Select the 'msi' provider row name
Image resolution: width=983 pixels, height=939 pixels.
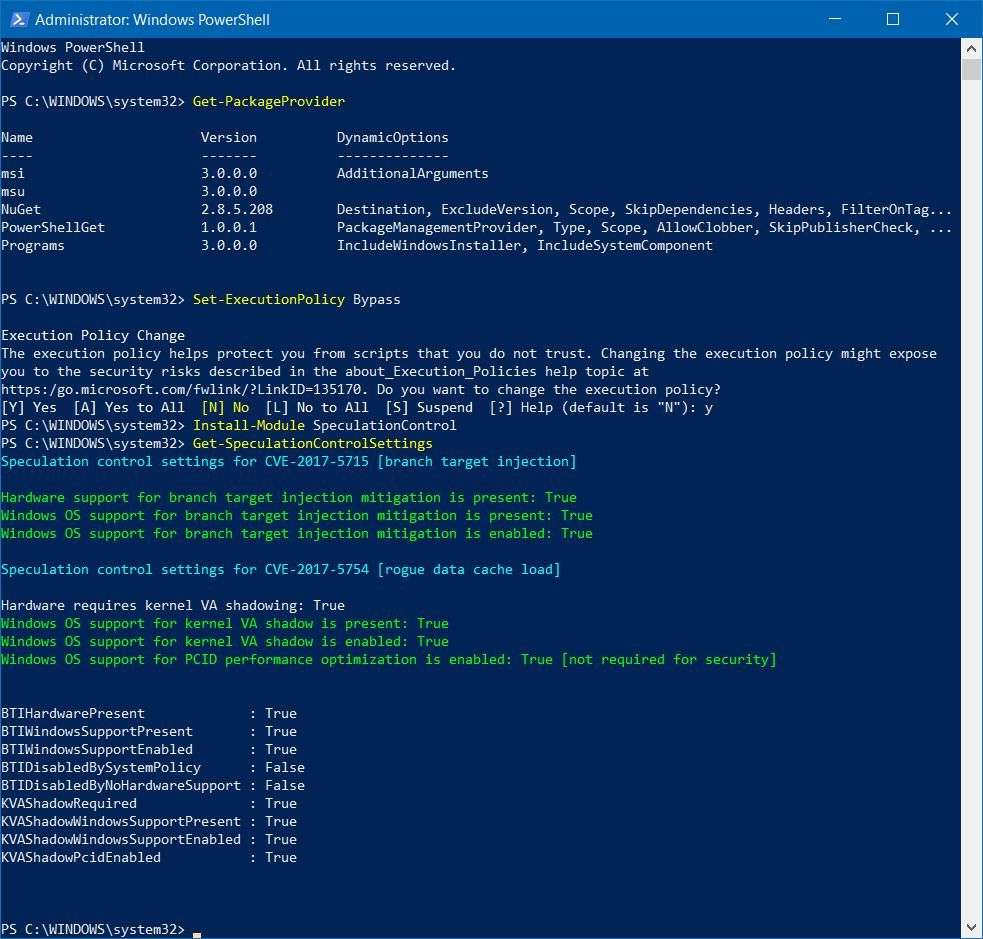[x=13, y=174]
